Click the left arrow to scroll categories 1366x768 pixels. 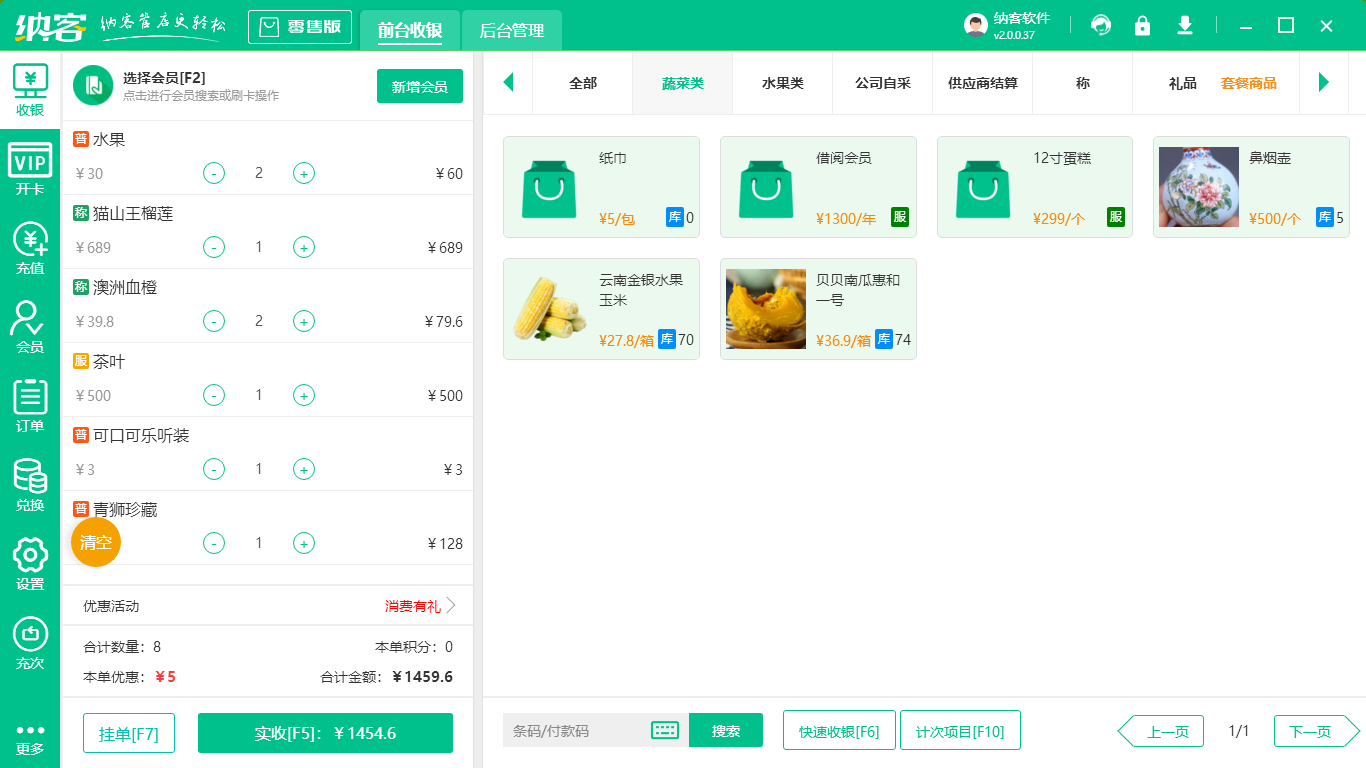tap(508, 82)
